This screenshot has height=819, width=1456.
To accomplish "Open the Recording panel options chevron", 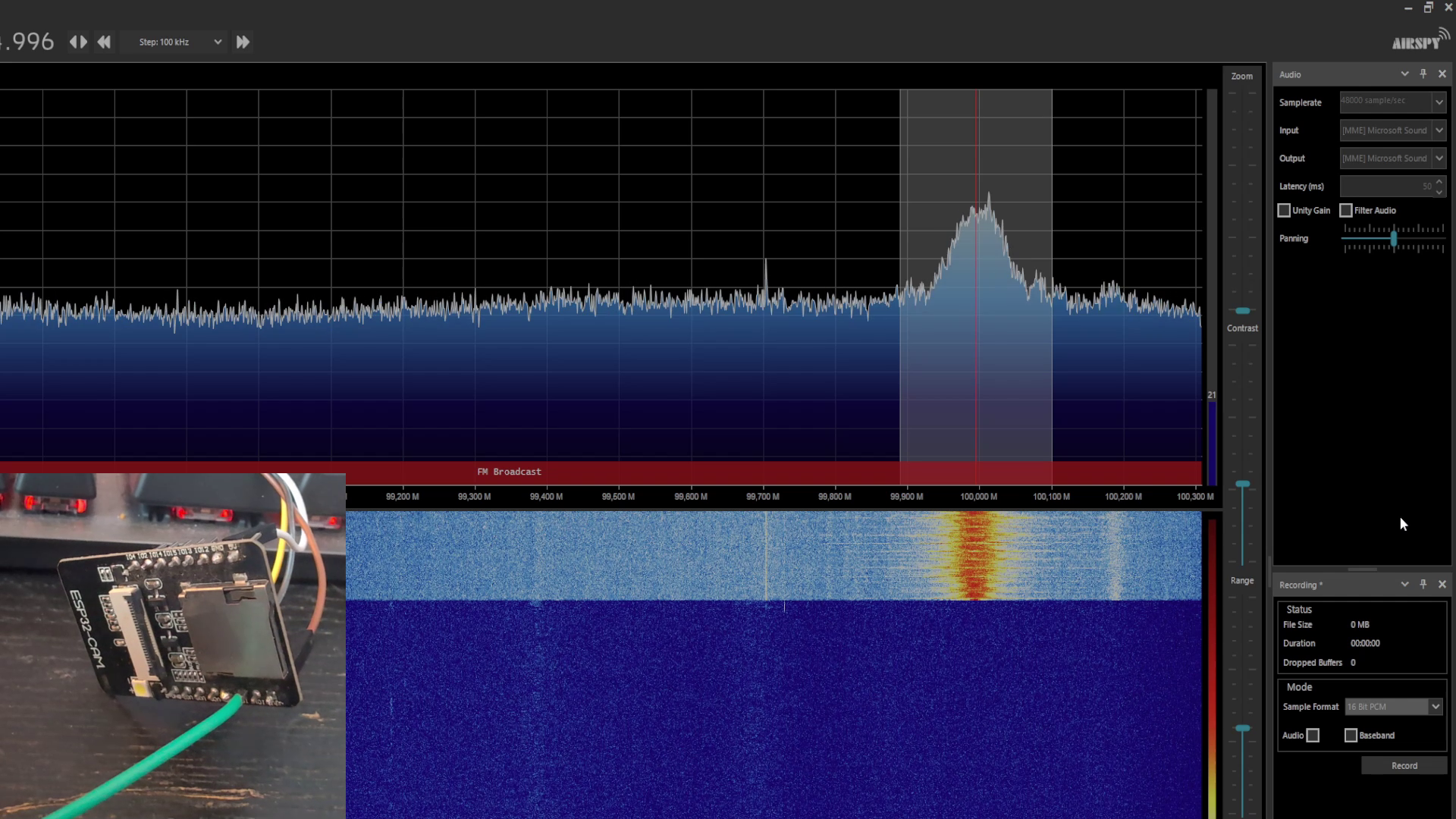I will coord(1404,585).
